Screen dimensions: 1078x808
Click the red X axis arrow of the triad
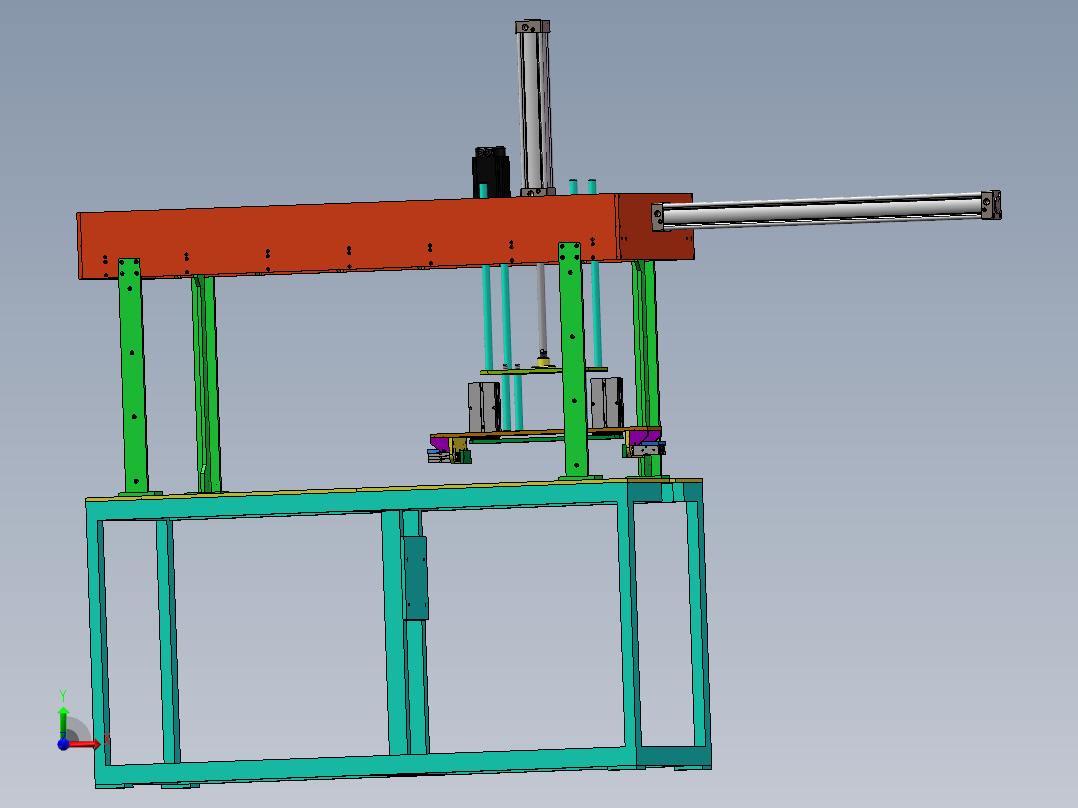click(85, 744)
